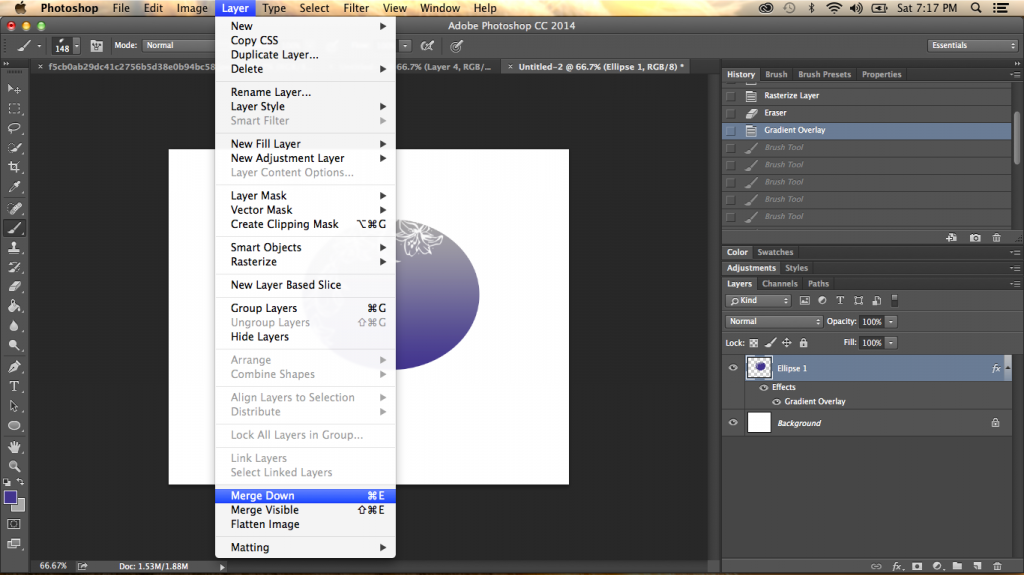The height and width of the screenshot is (575, 1024).
Task: Open the Wi-Fi status menu
Action: 833,8
